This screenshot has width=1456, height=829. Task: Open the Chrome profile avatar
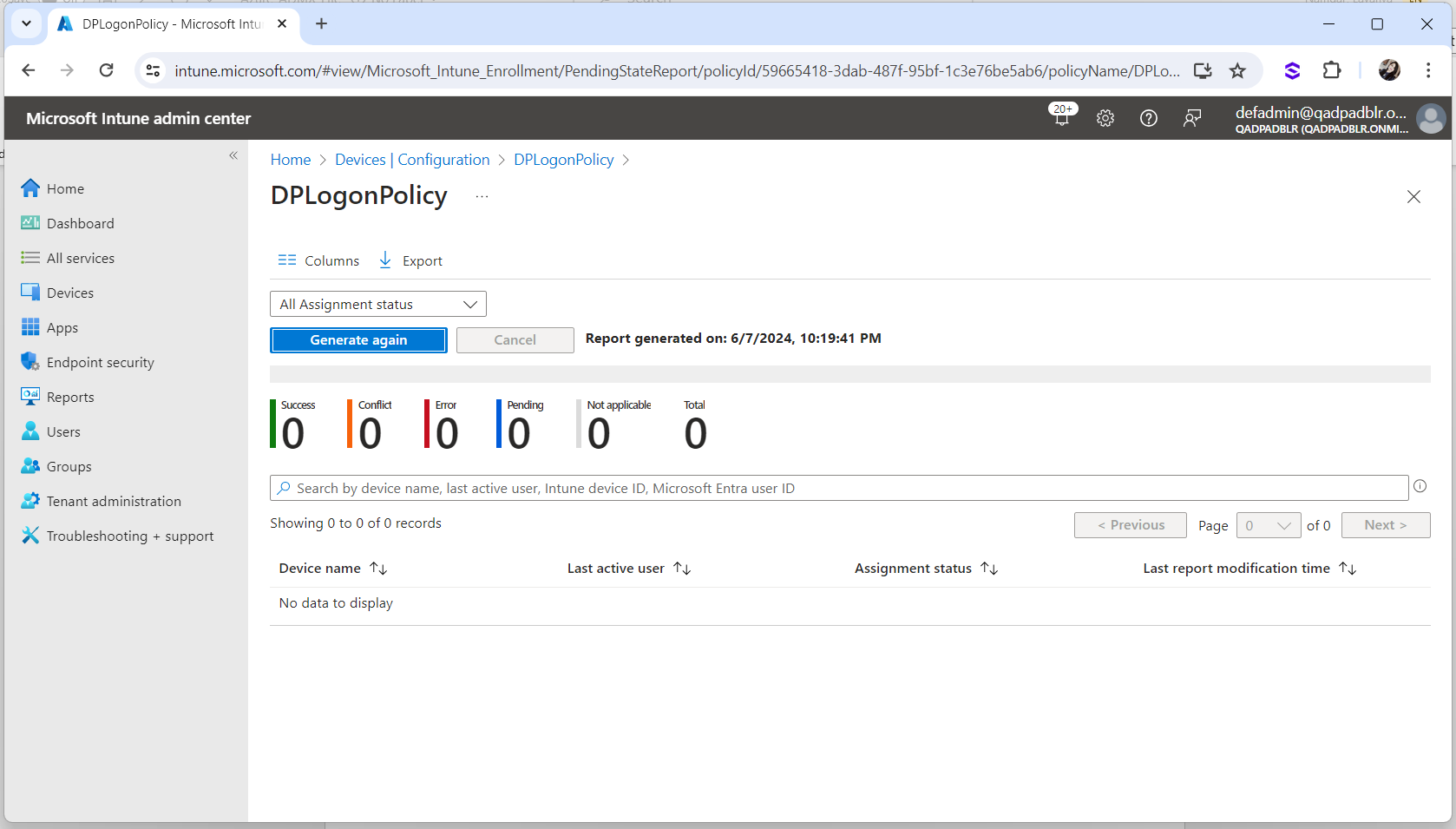(1389, 70)
